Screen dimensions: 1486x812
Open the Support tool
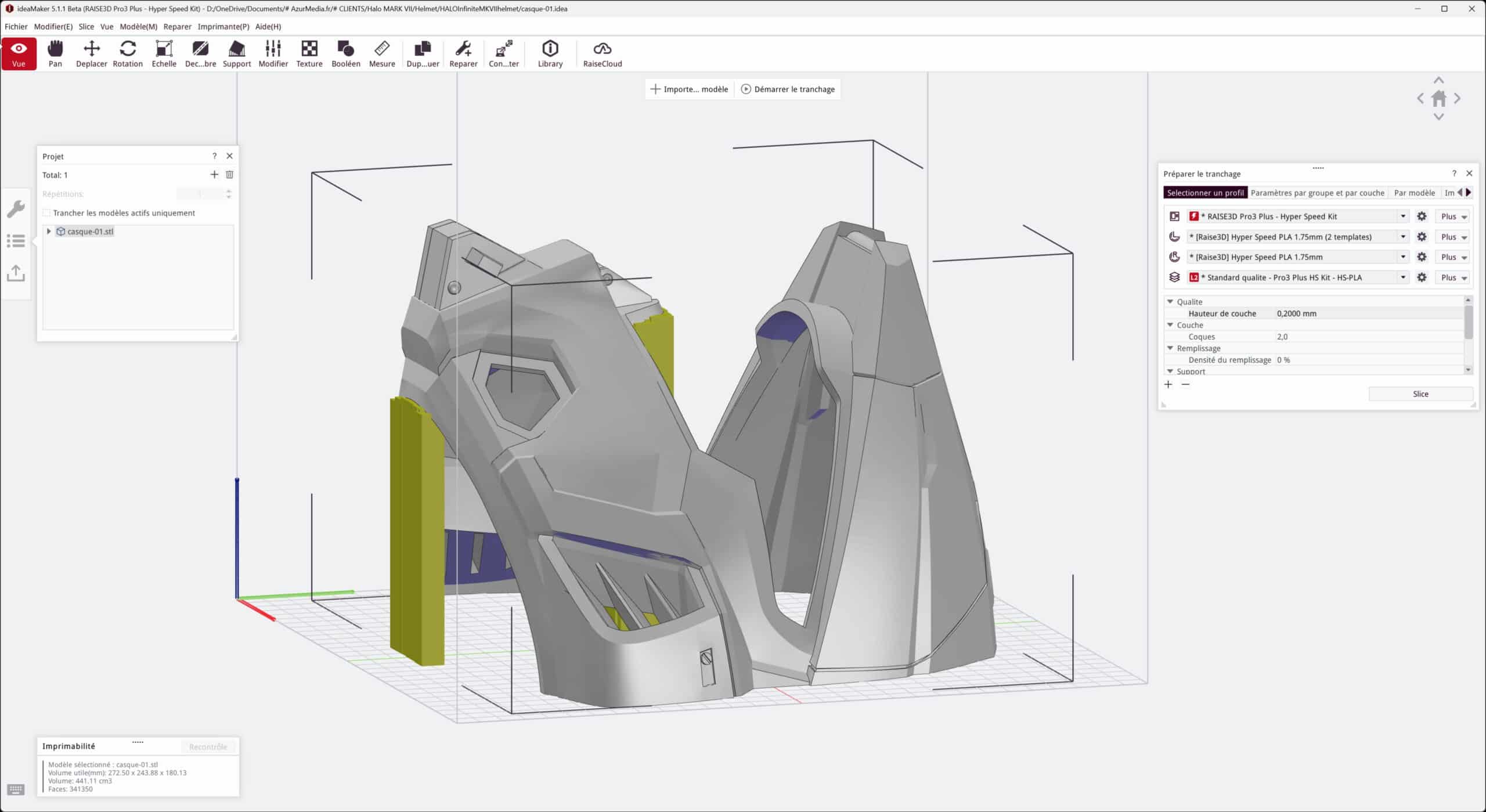(x=237, y=53)
